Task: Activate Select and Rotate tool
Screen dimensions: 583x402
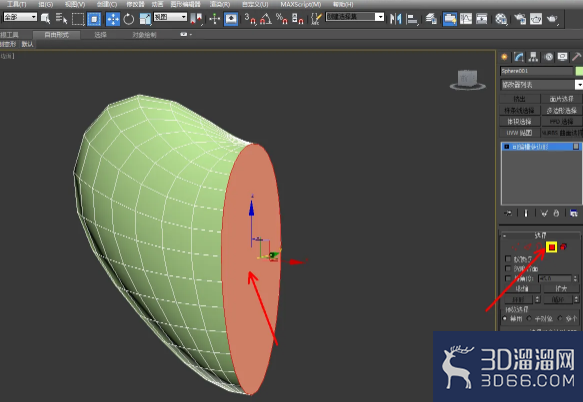Action: [x=129, y=19]
